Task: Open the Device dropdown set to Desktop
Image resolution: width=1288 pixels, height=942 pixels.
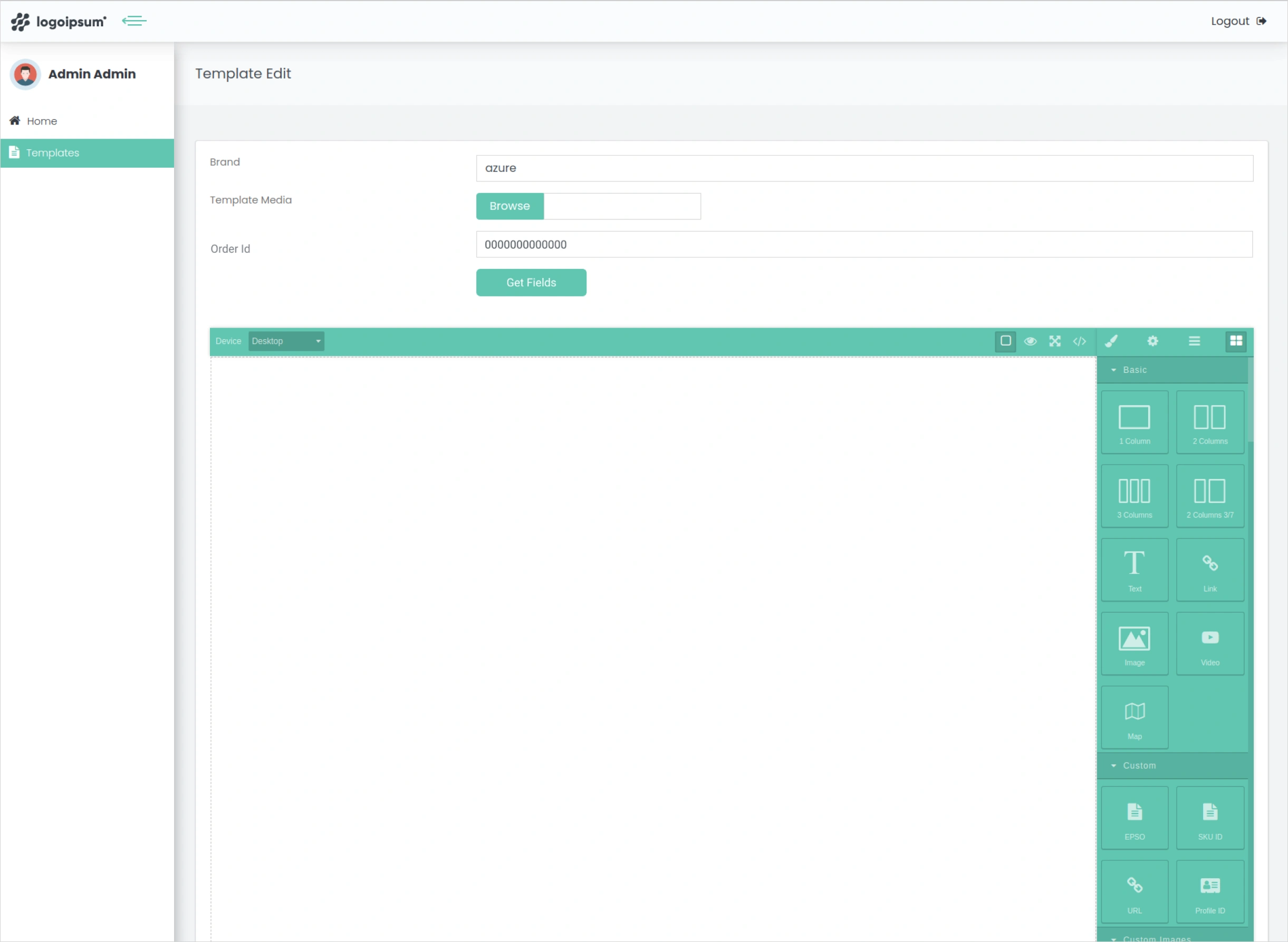Action: pyautogui.click(x=286, y=341)
